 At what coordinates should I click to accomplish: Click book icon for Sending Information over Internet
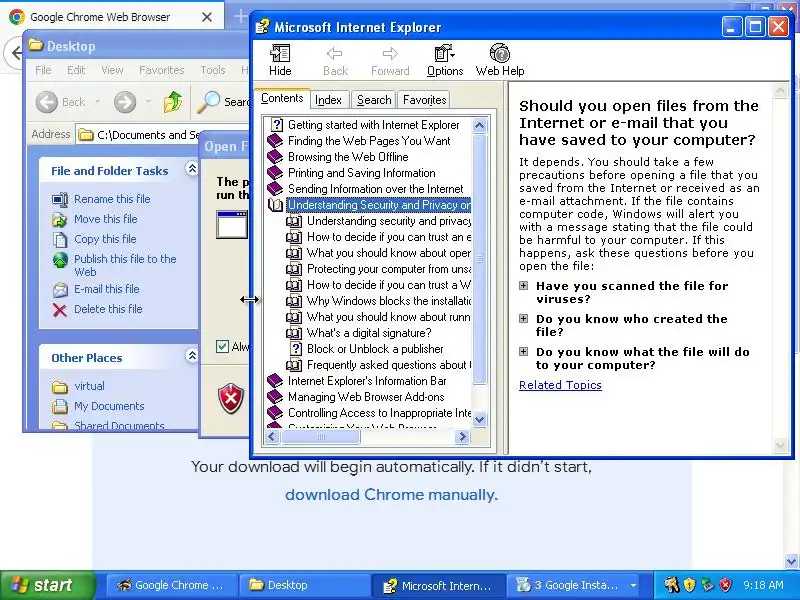[x=274, y=189]
